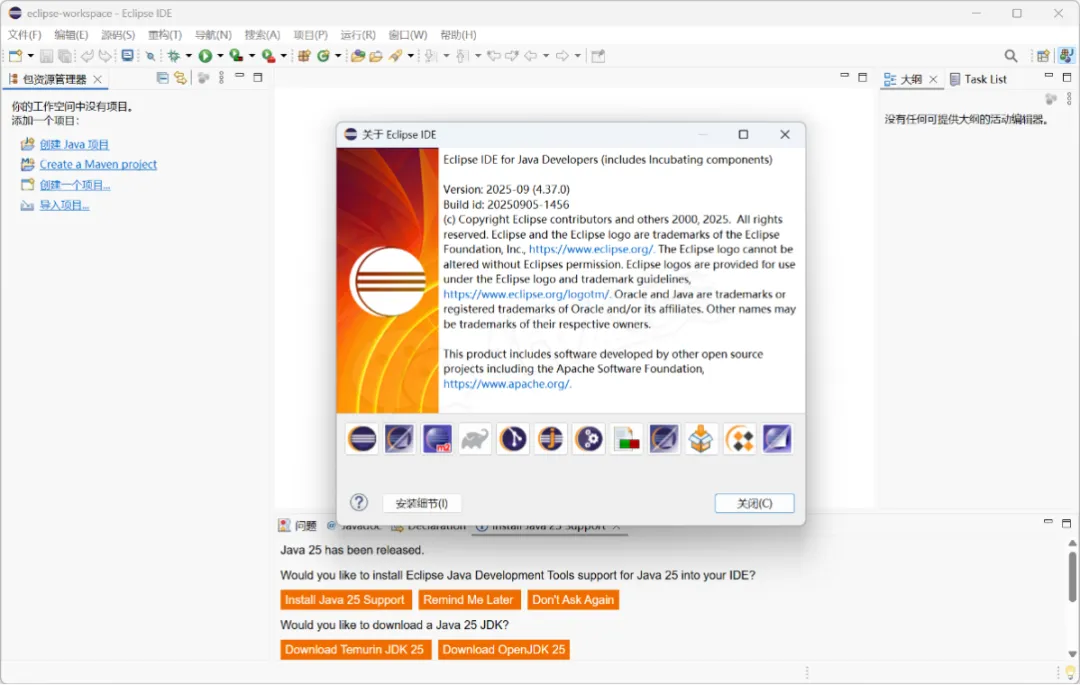Click the Undo arrow in the toolbar
Viewport: 1080px width, 685px height.
tap(87, 56)
